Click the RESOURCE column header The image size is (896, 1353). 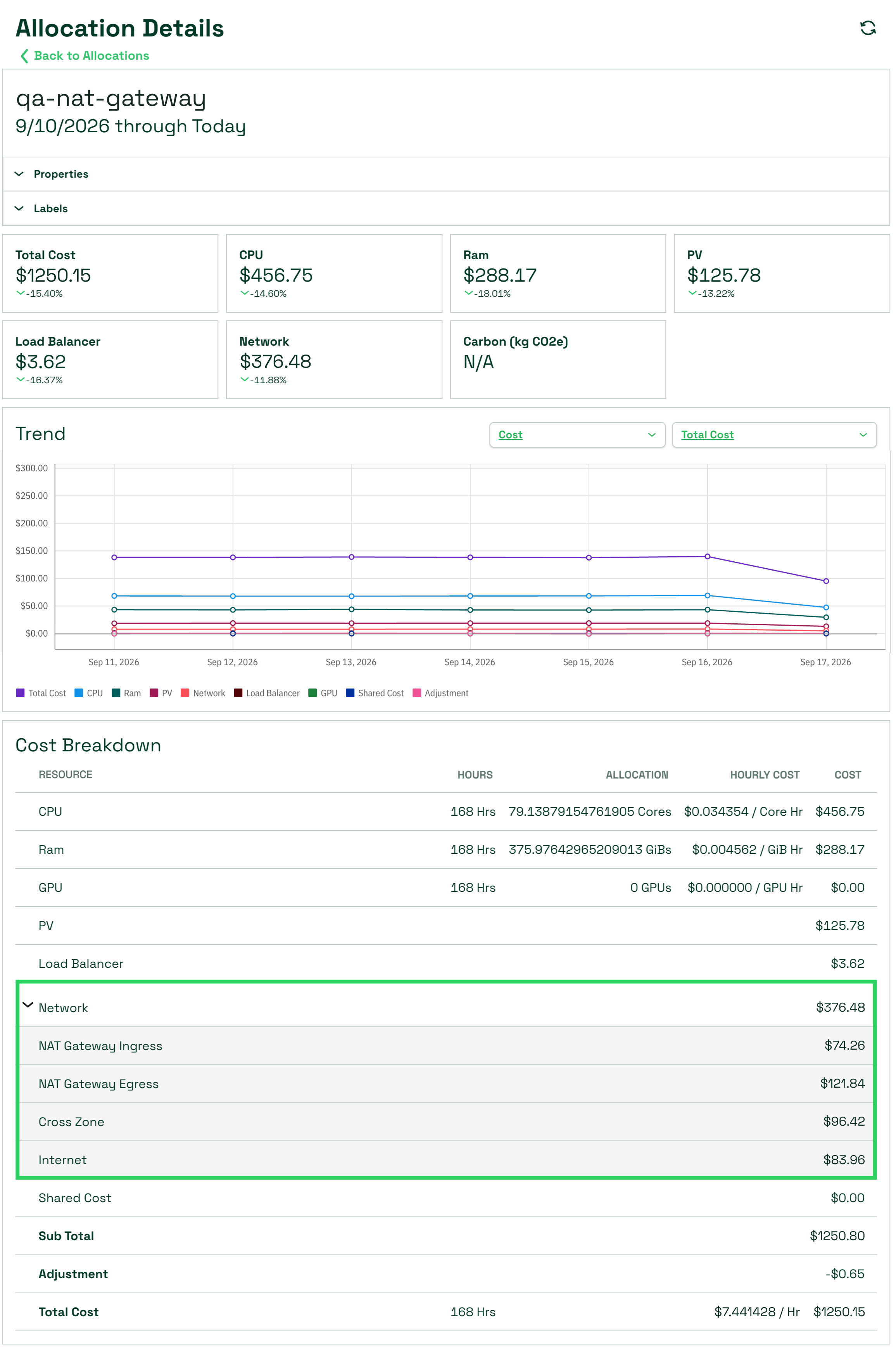coord(65,775)
